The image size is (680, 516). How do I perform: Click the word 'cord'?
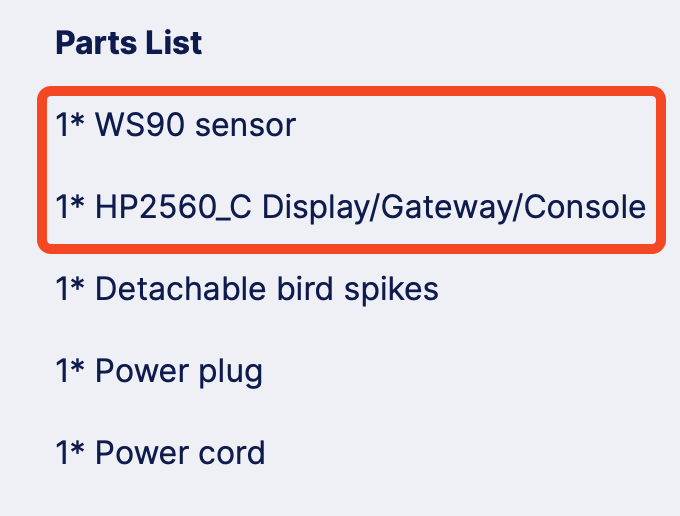[x=231, y=453]
